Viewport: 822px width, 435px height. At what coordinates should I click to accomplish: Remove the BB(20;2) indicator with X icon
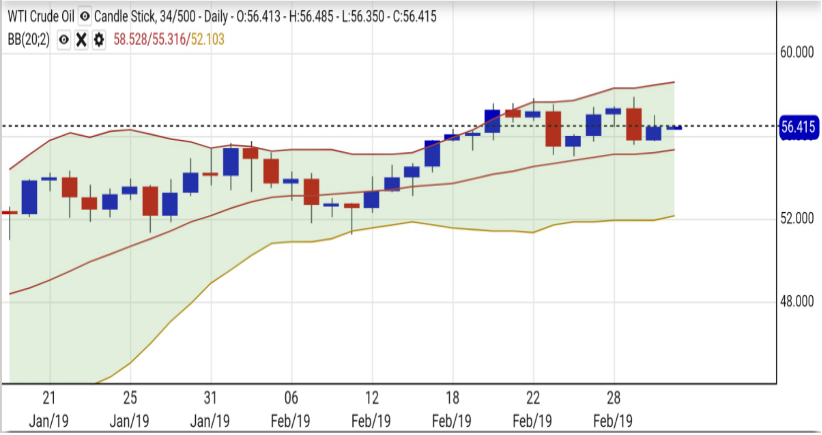(81, 38)
